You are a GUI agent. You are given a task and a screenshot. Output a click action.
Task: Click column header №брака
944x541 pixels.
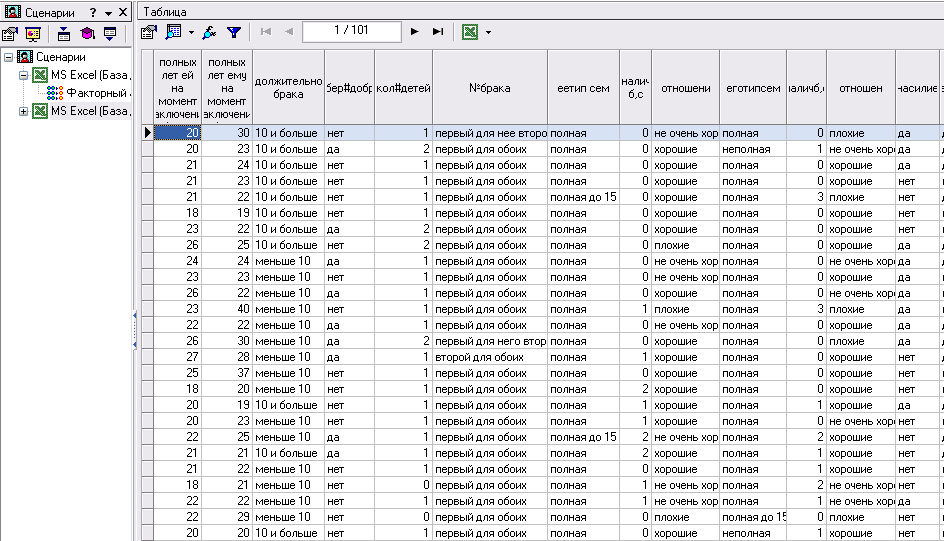(x=490, y=88)
